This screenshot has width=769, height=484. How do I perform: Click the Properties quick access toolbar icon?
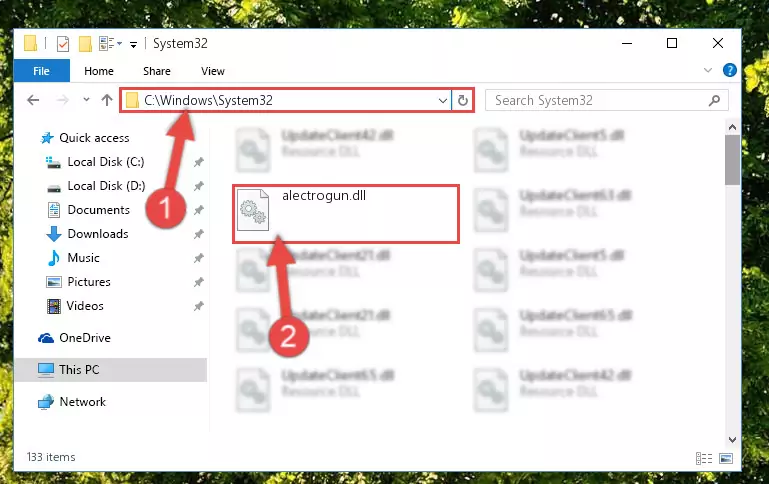coord(62,44)
